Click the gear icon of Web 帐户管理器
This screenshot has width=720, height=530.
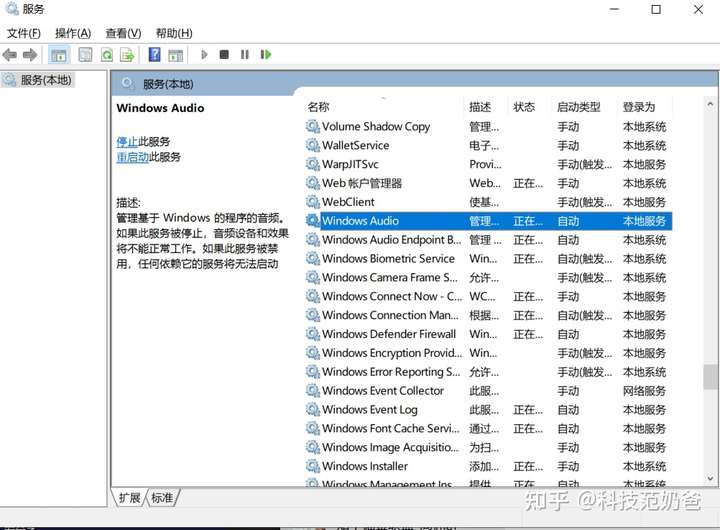click(x=313, y=183)
